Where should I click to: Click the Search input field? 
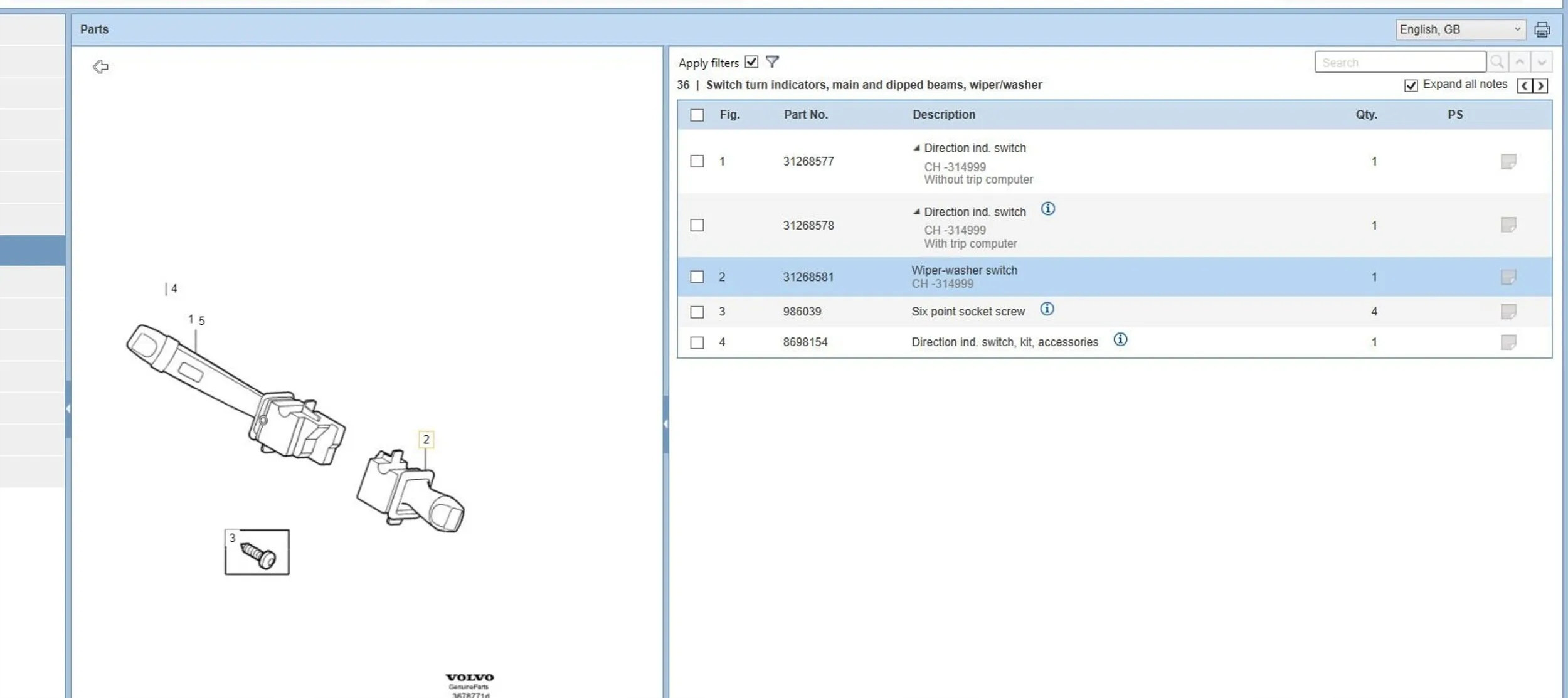pyautogui.click(x=1400, y=62)
